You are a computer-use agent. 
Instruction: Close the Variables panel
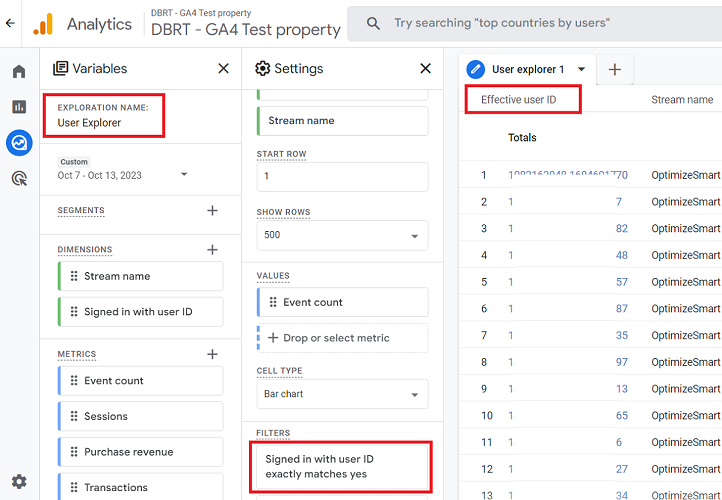click(223, 68)
